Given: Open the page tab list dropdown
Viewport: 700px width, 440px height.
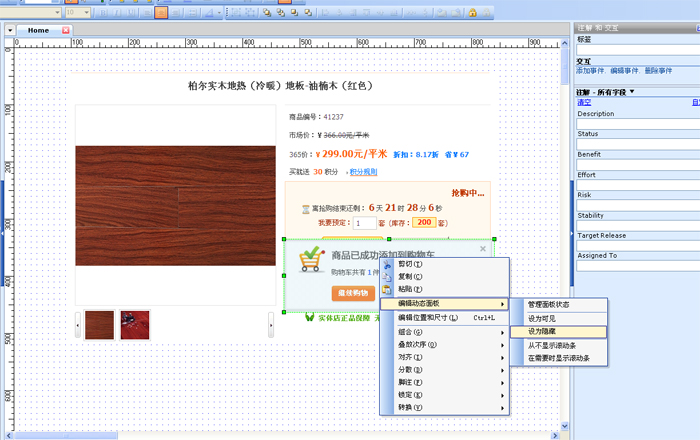Looking at the screenshot, I should 10,30.
